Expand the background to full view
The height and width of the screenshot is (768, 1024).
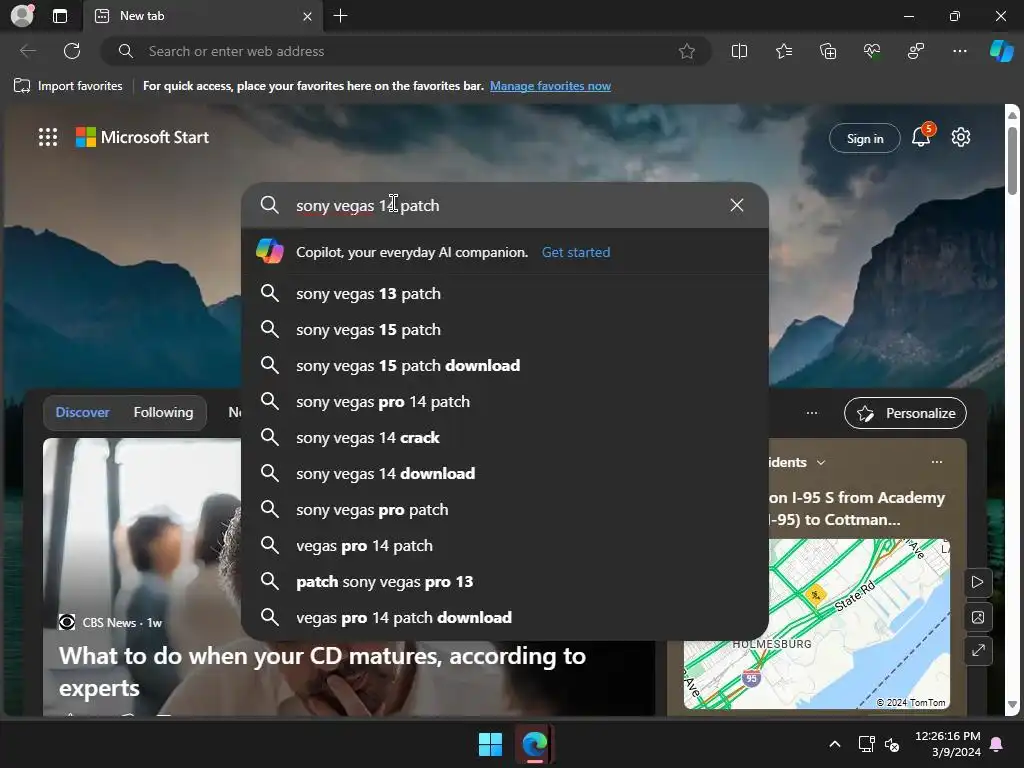tap(978, 651)
